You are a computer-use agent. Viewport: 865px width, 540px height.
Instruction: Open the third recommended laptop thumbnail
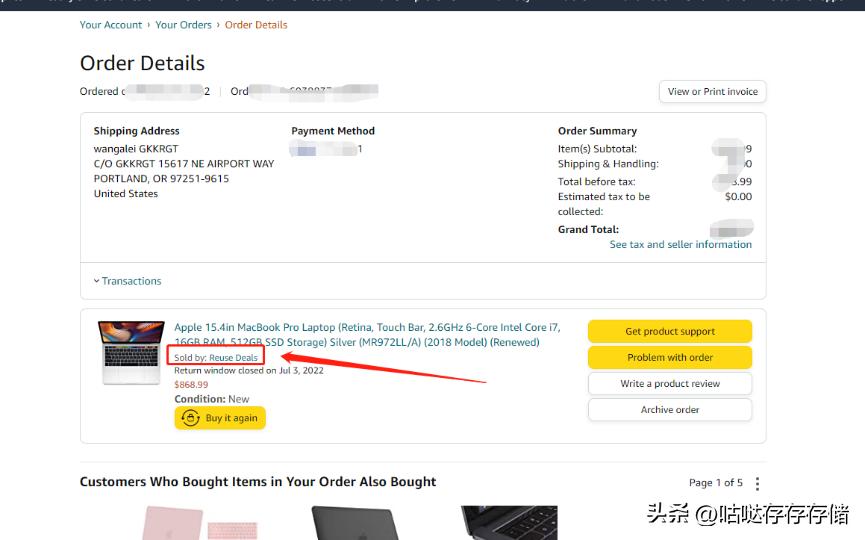(x=508, y=522)
